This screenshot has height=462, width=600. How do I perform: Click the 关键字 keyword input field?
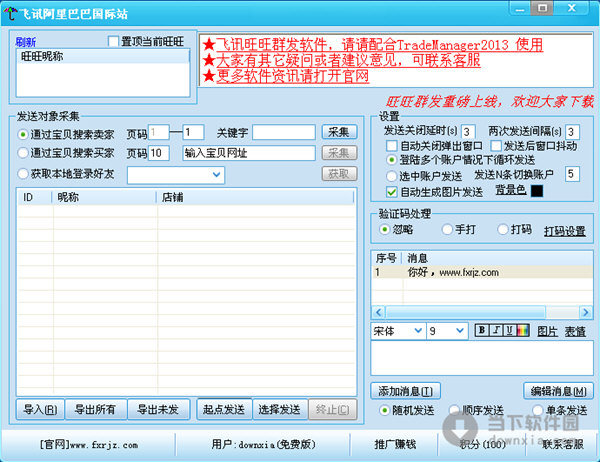tap(284, 132)
